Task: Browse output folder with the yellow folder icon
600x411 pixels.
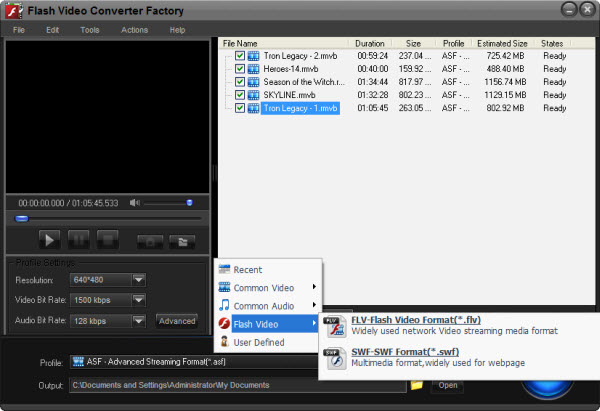Action: pos(416,385)
